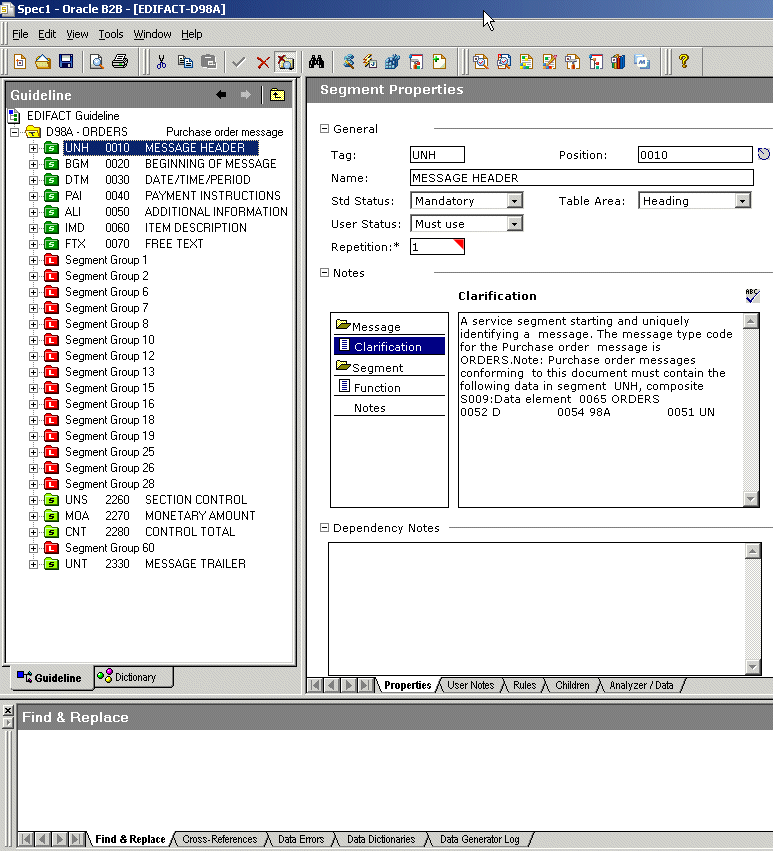Click the Save floppy disk icon
Screen dimensions: 773x851
click(66, 62)
